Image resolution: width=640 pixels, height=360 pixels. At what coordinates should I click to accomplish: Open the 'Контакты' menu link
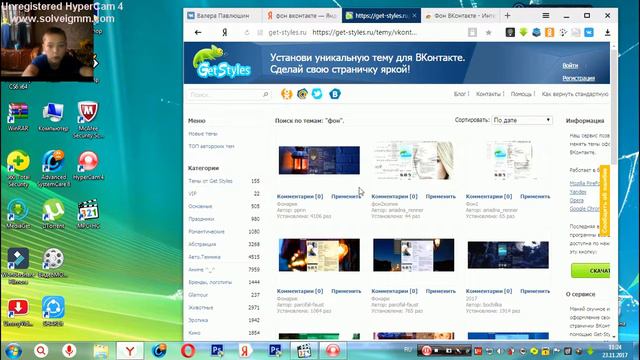[488, 94]
